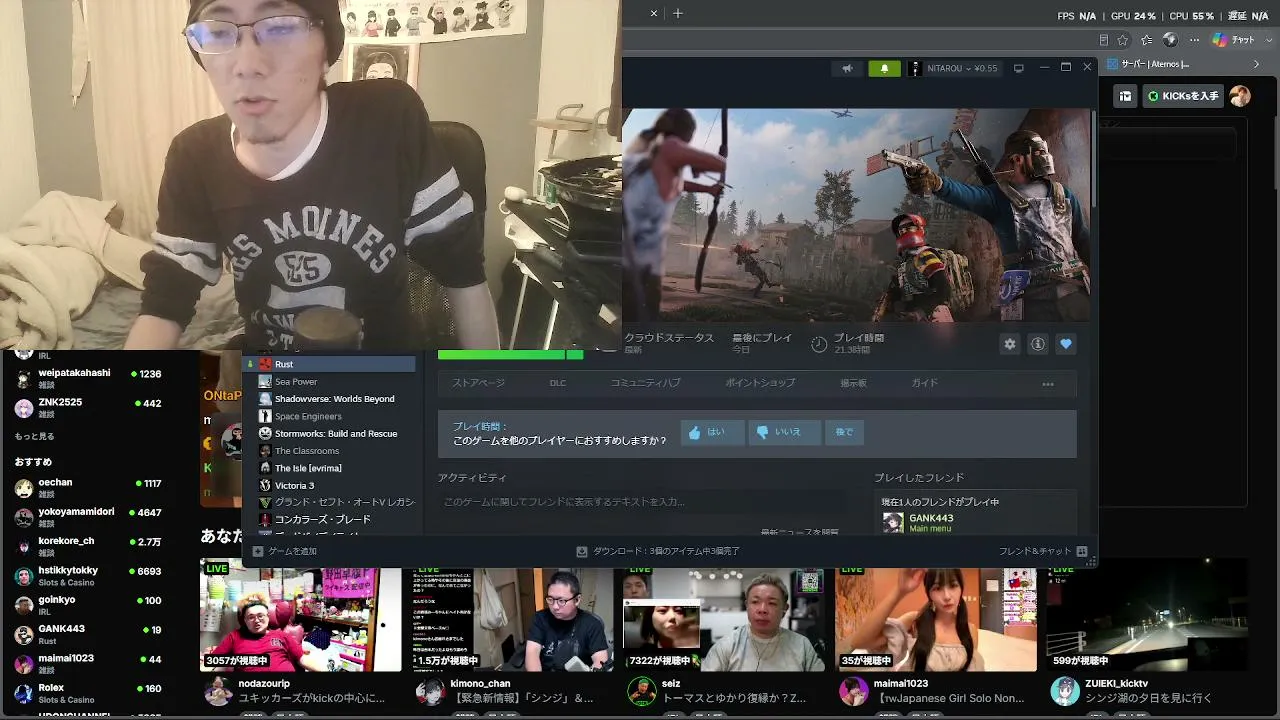Open the DLC tab
The height and width of the screenshot is (720, 1280).
(x=558, y=383)
